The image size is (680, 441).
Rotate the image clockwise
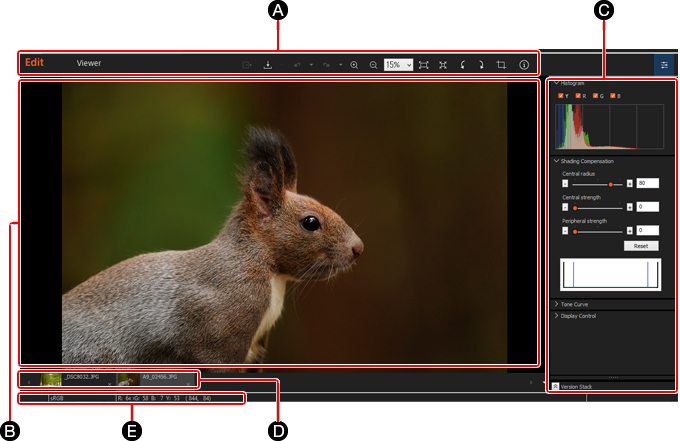click(x=481, y=65)
